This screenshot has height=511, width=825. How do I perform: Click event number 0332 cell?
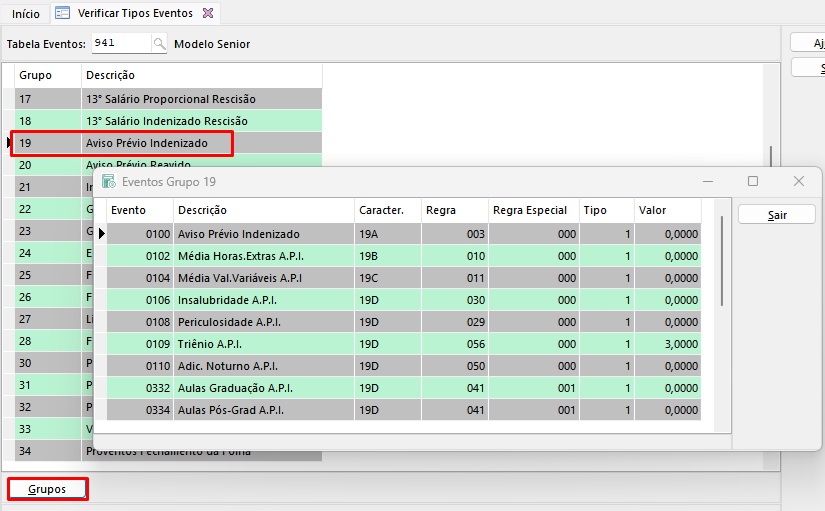coord(140,388)
